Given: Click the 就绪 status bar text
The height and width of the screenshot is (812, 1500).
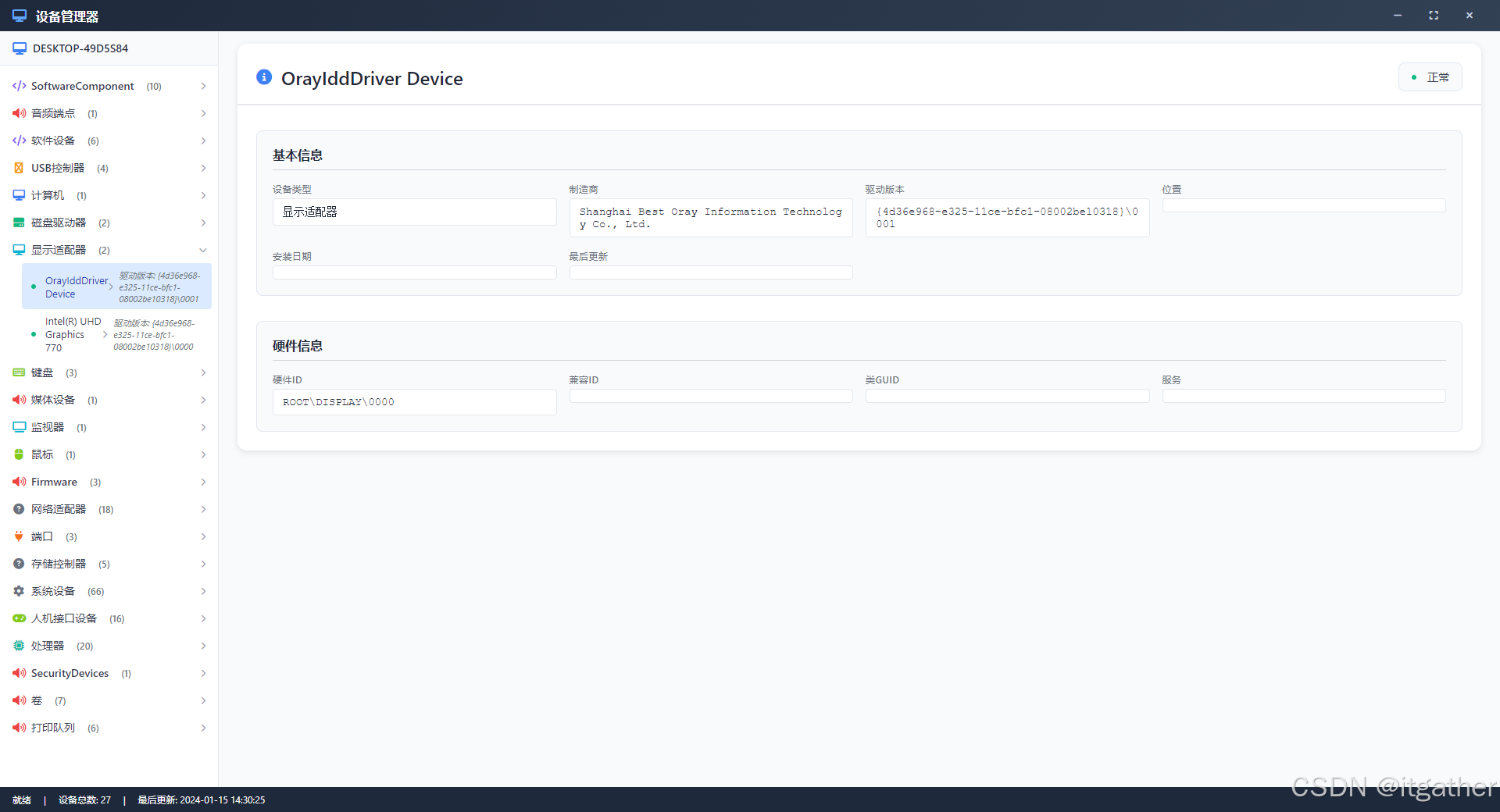Looking at the screenshot, I should click(x=22, y=800).
